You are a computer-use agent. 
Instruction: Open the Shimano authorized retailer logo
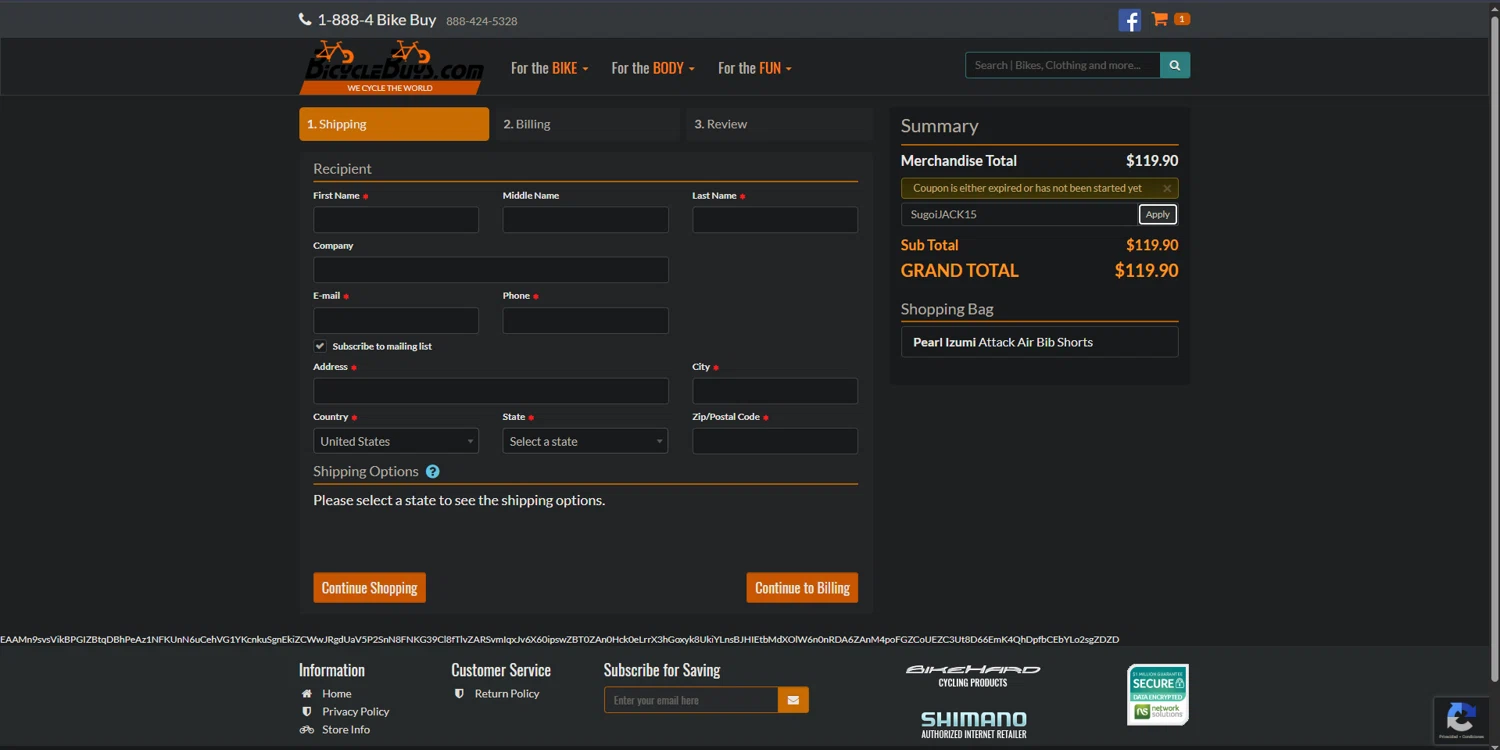(973, 725)
